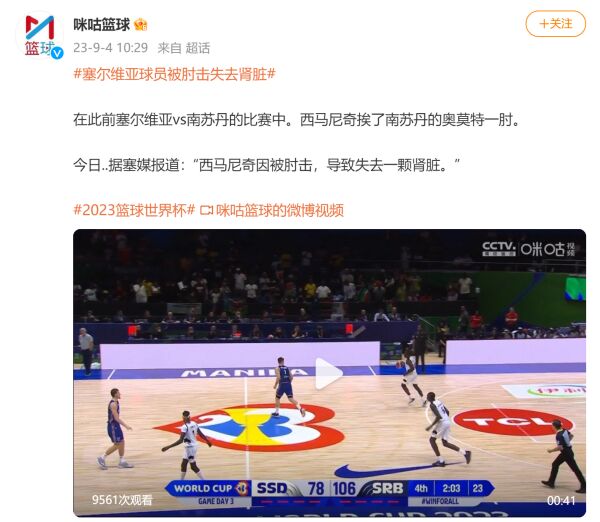Open the 2023篮球世界杯 hashtag
600x522 pixels.
click(x=134, y=210)
